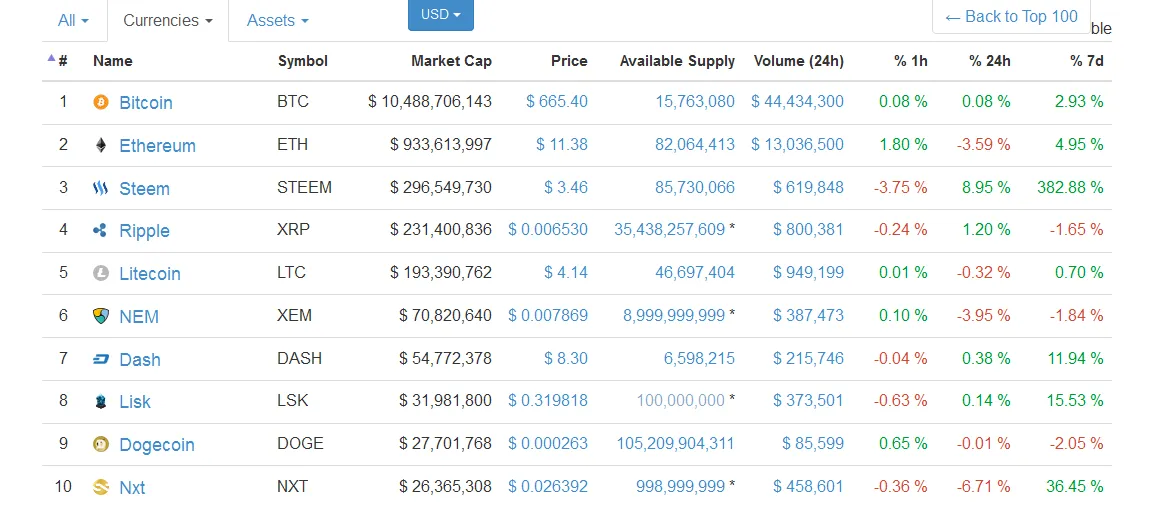
Task: Click Nxt price $ 0.026392
Action: click(x=548, y=485)
